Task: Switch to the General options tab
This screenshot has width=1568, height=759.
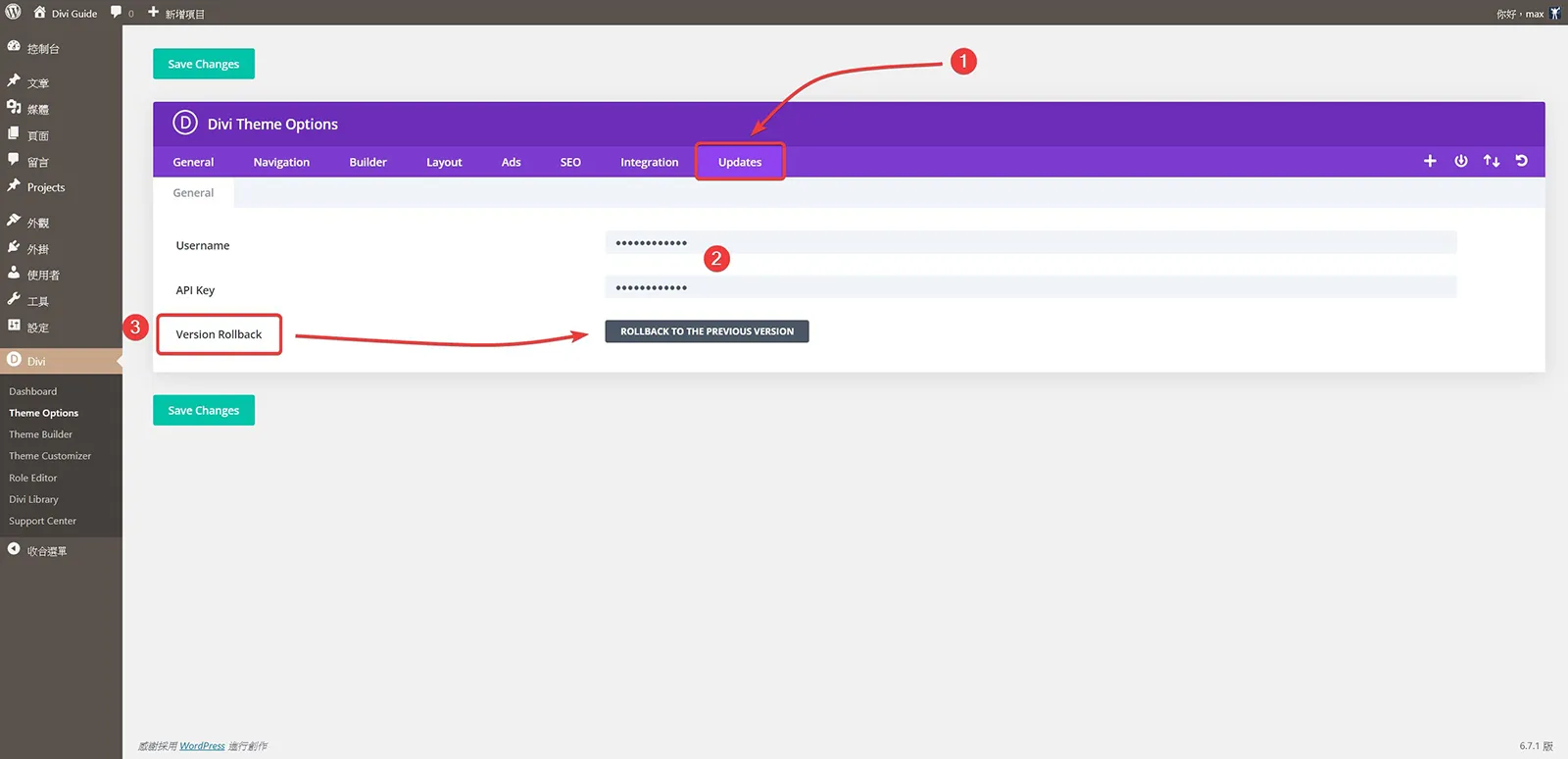Action: tap(193, 162)
